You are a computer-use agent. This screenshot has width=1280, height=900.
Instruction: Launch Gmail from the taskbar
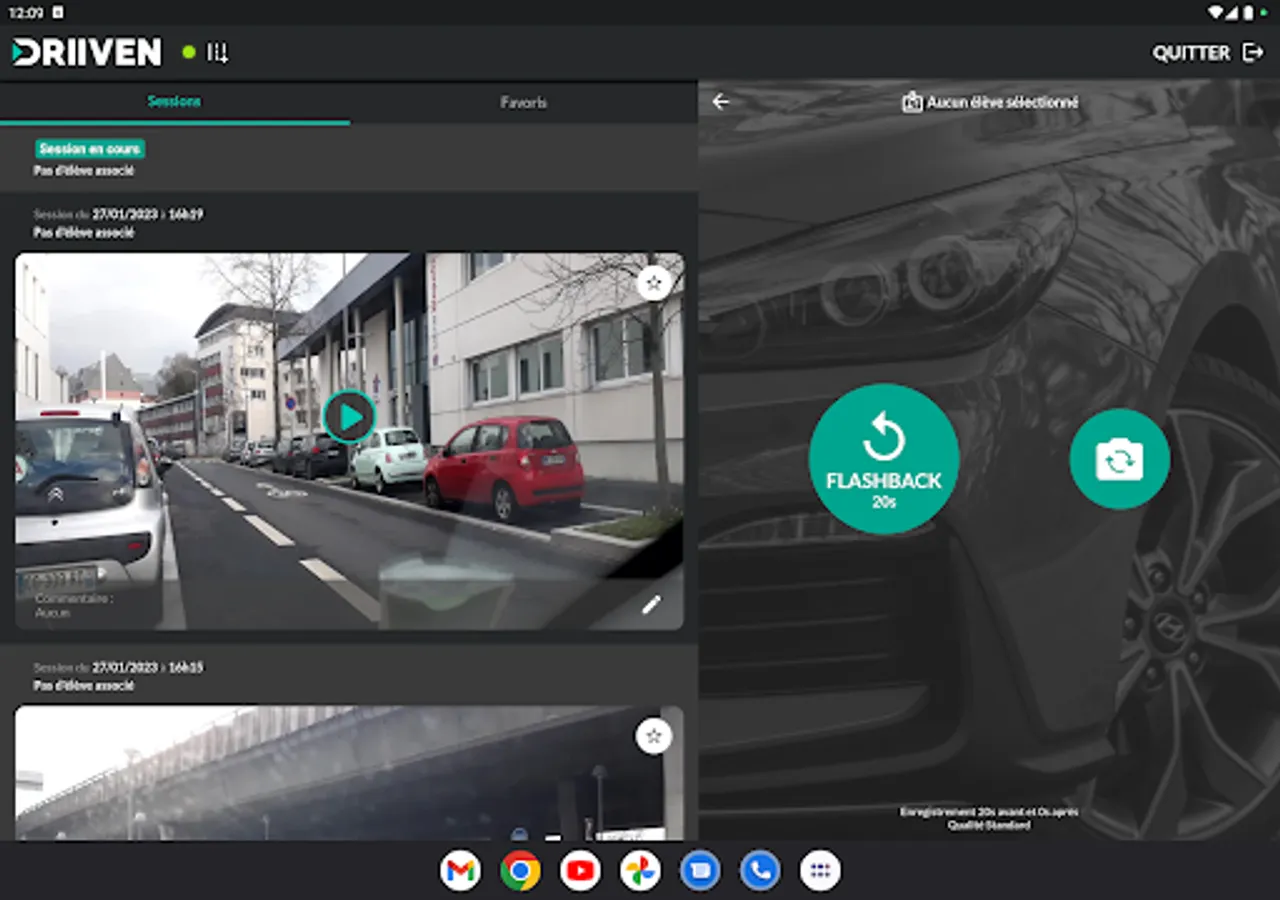pos(460,871)
